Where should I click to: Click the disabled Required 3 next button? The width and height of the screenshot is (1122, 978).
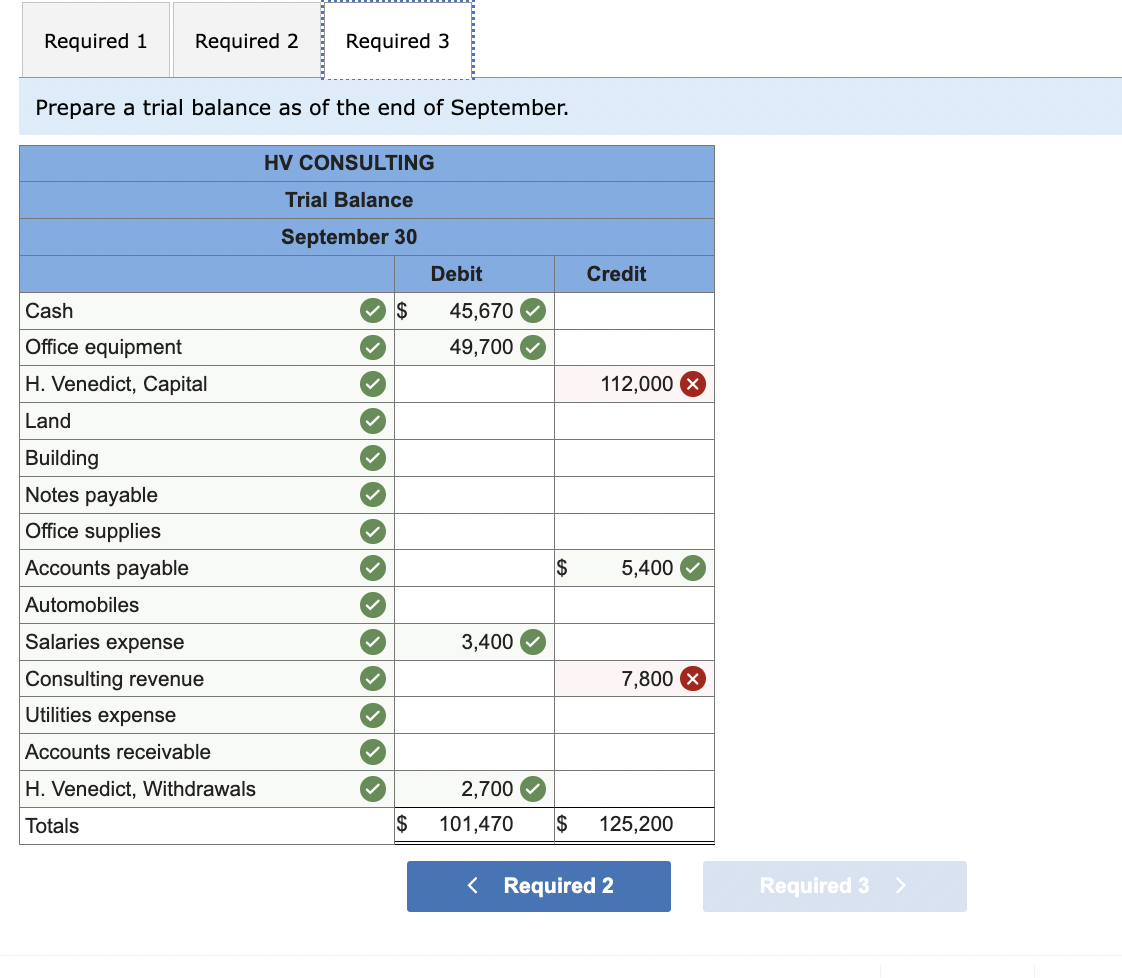[x=834, y=886]
